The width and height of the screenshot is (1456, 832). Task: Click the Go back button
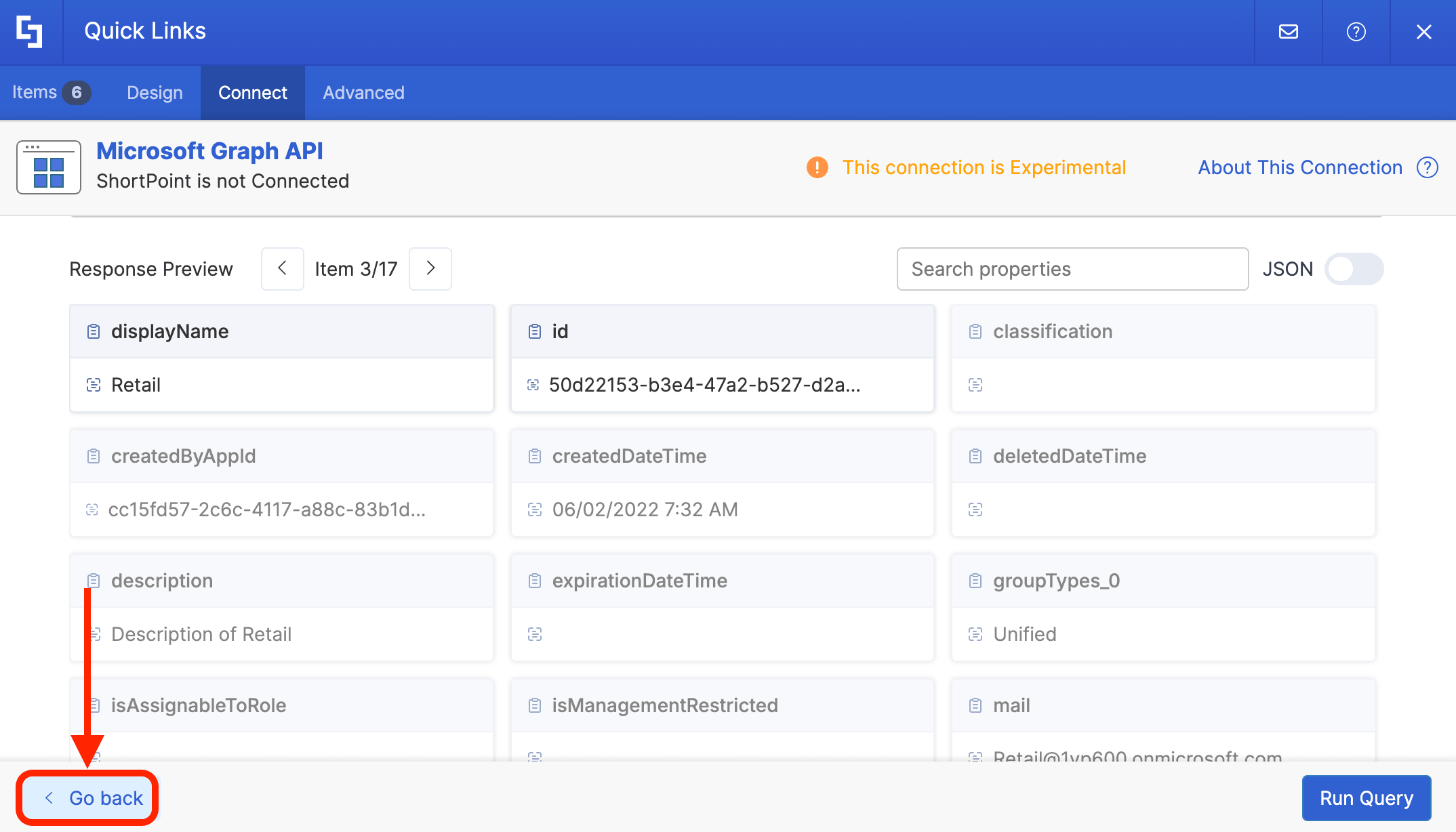(x=87, y=798)
